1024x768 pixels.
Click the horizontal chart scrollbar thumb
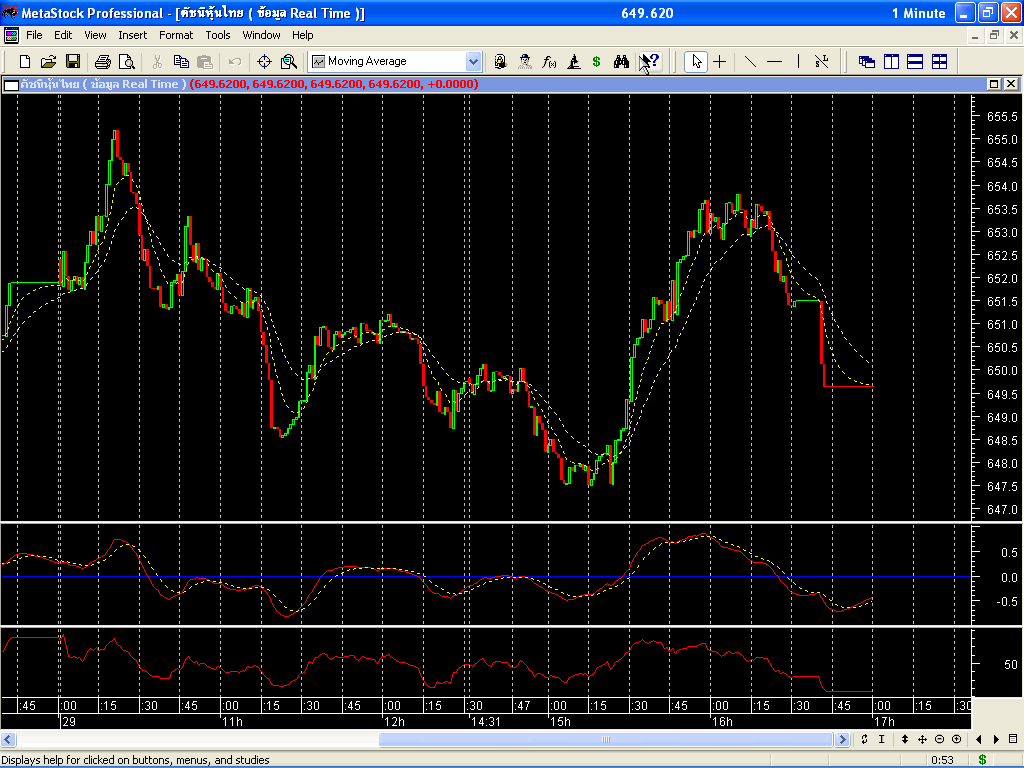click(x=605, y=739)
